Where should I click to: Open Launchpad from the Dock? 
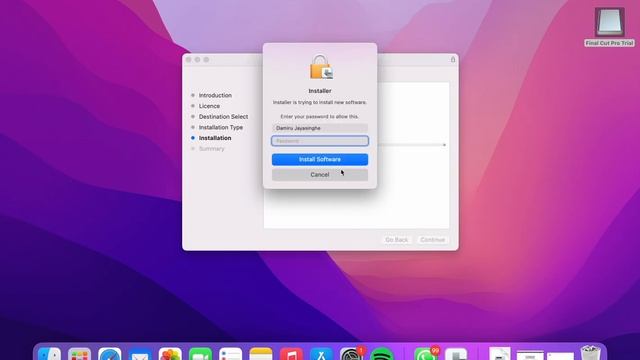80,354
